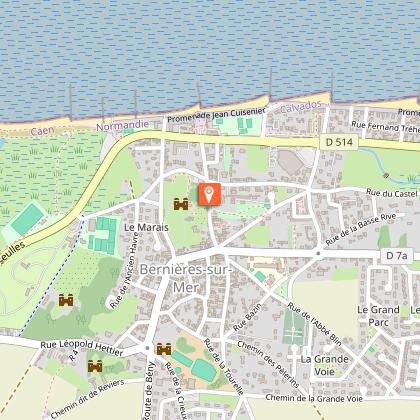
Task: Select the Le Marais neighborhood label
Action: 146,228
